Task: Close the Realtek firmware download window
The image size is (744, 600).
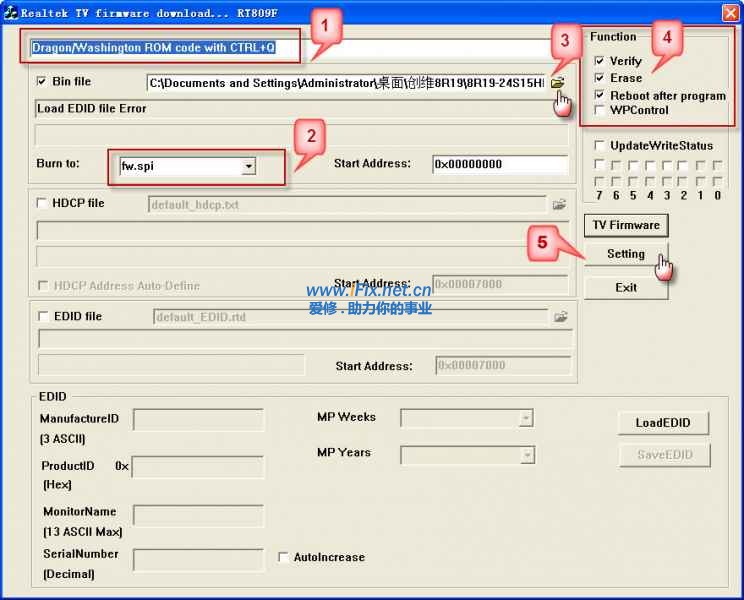Action: coord(730,12)
